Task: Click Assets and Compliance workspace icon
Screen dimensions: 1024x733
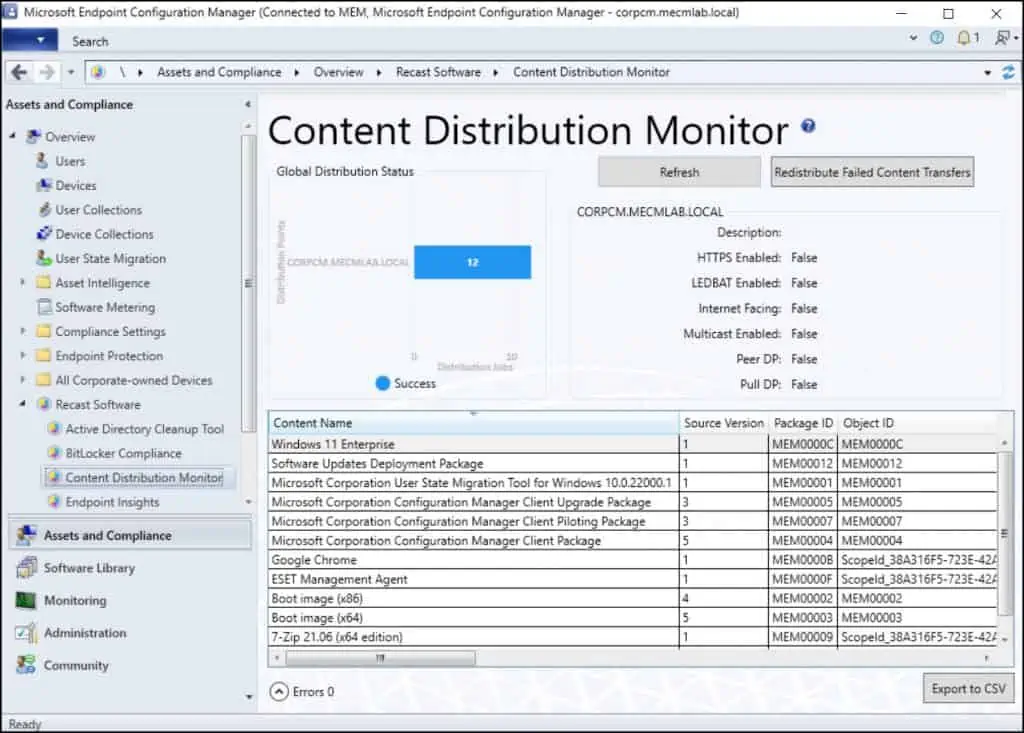Action: 26,535
